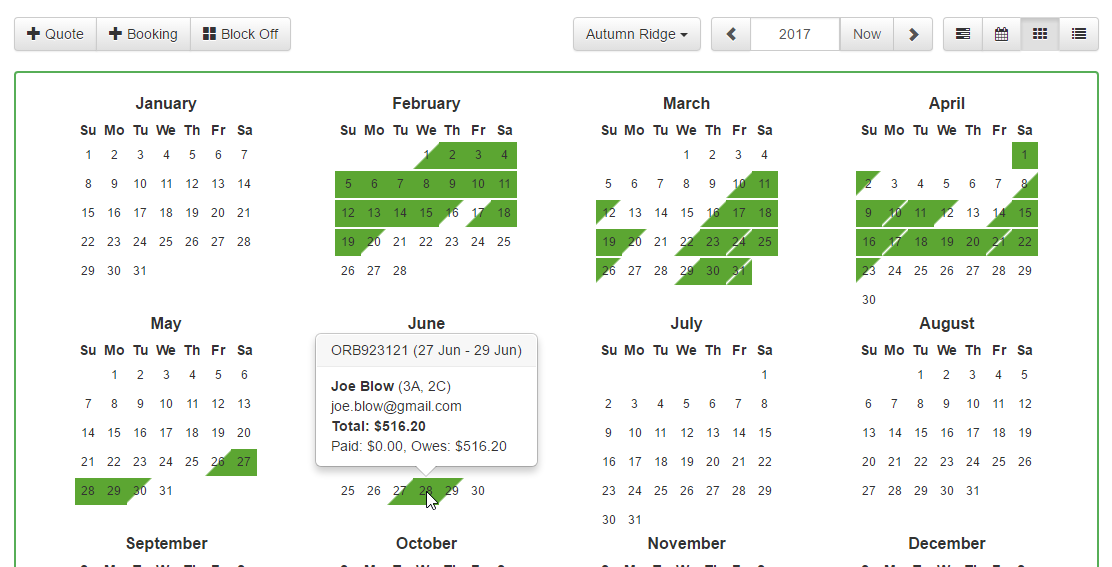Add a new Quote
1112x567 pixels.
[56, 34]
